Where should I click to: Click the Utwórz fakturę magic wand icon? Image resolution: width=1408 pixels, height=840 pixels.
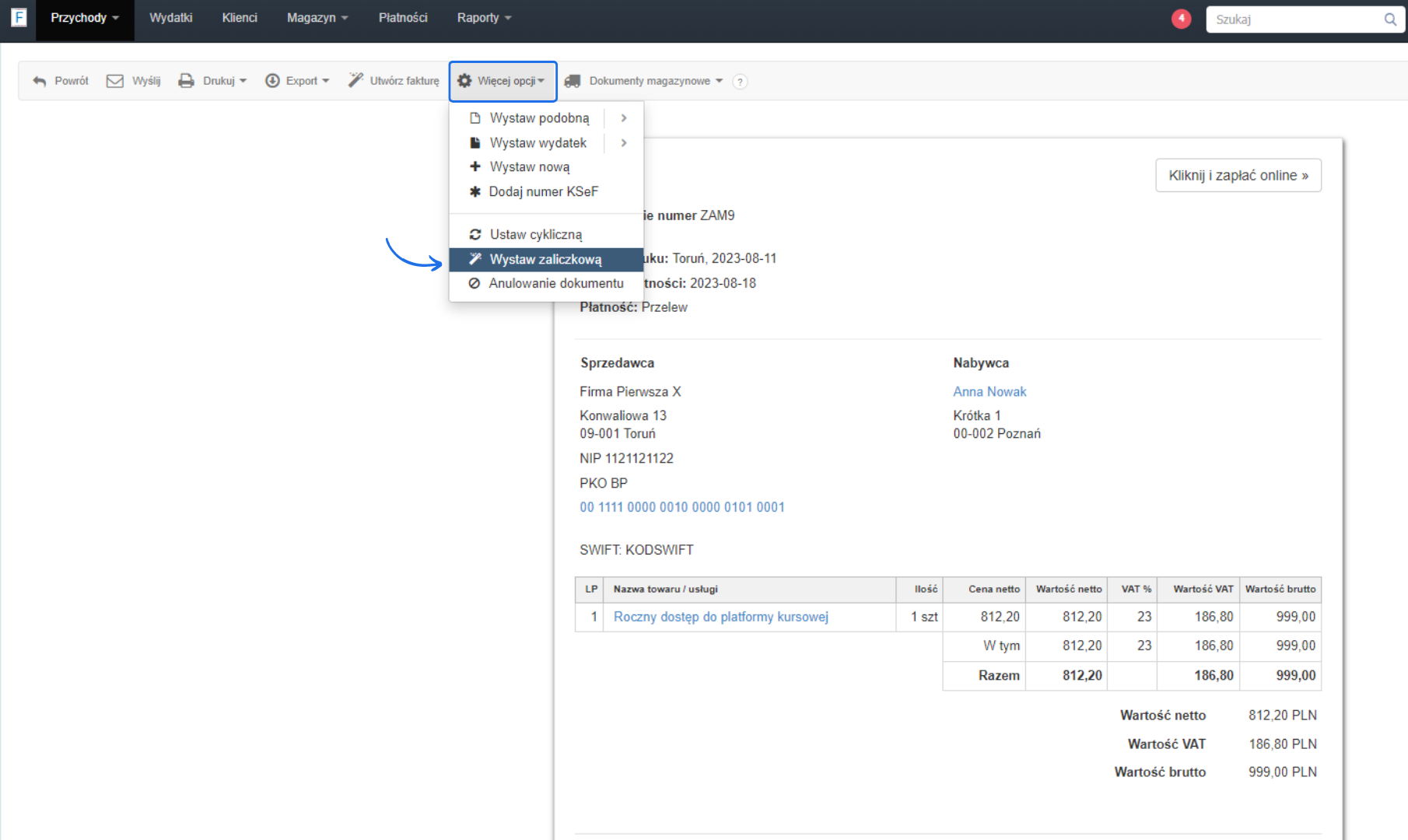pyautogui.click(x=356, y=80)
